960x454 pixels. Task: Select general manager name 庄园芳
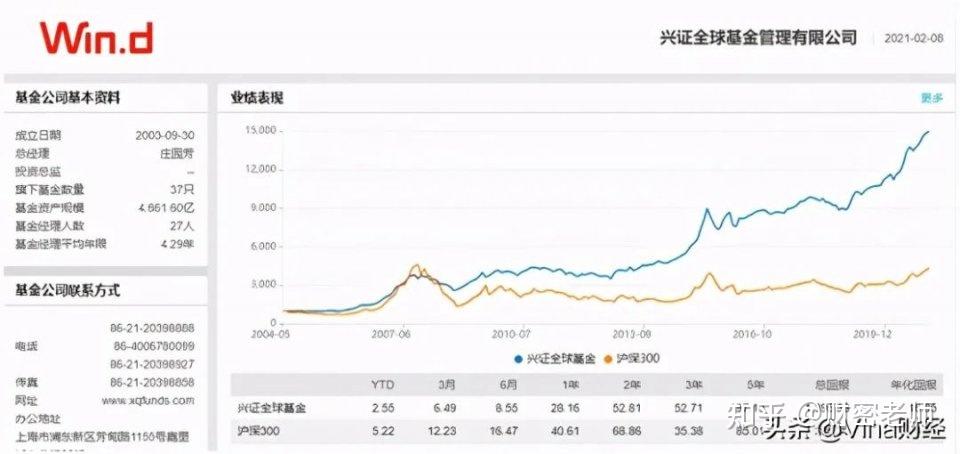click(177, 154)
